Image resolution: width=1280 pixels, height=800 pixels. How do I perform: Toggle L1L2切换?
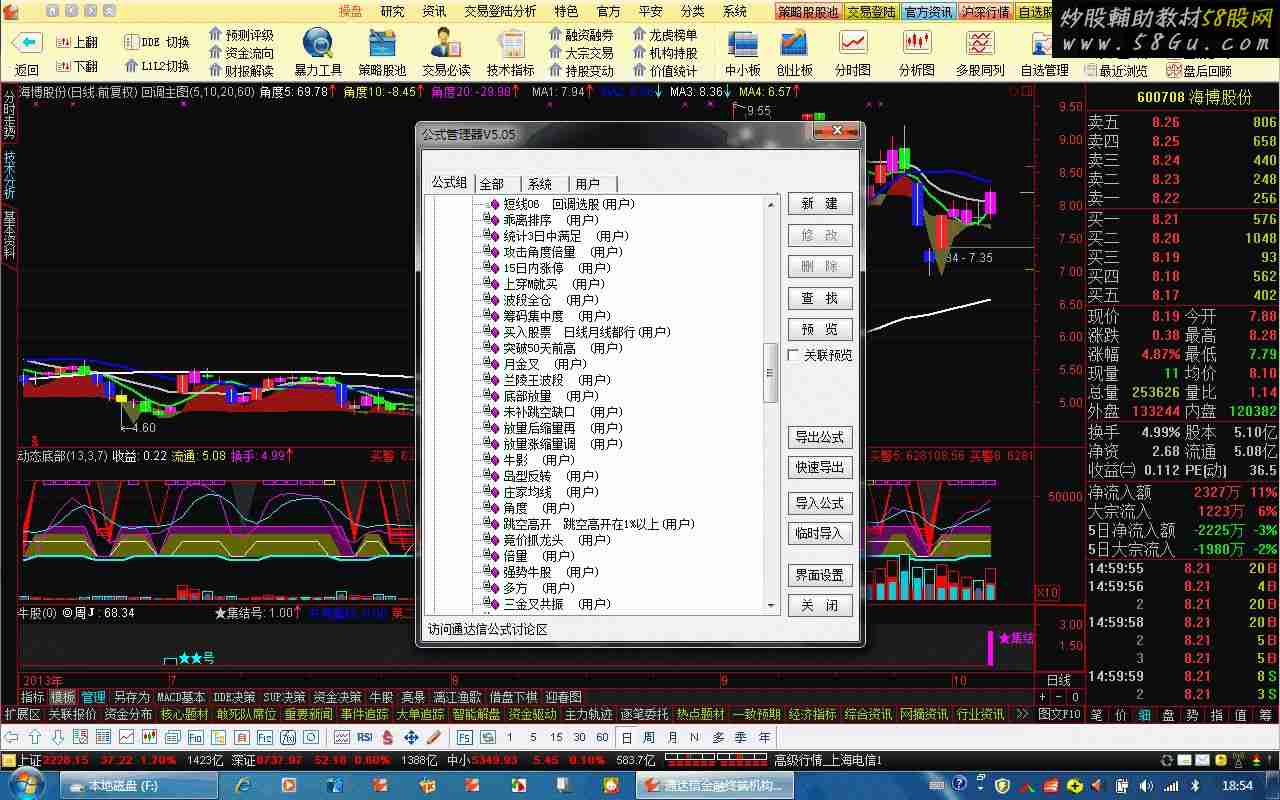point(157,66)
